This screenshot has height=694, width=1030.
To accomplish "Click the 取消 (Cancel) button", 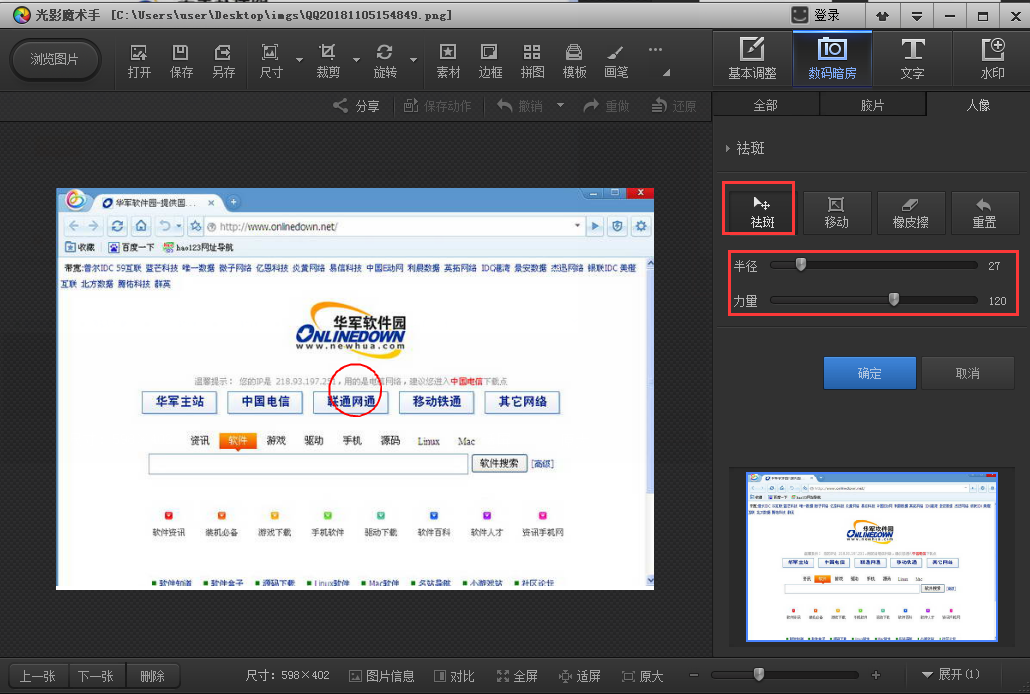I will [x=967, y=373].
